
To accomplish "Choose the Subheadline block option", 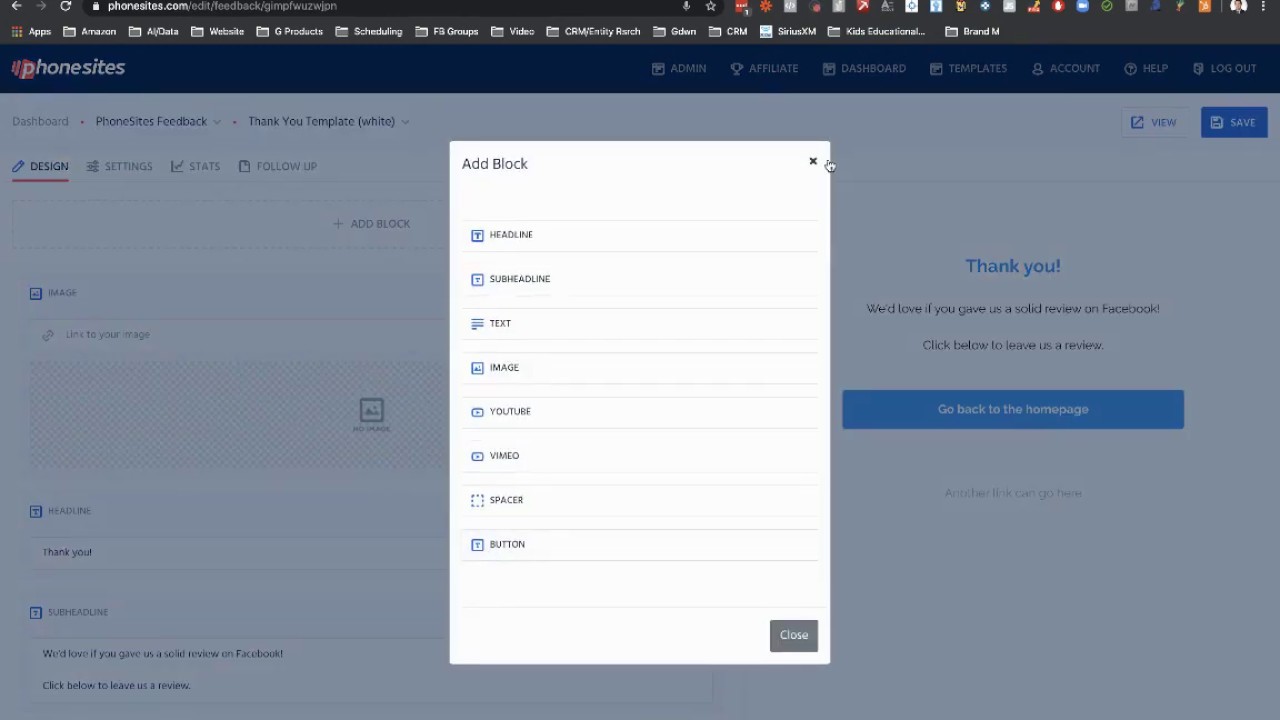I will coord(640,279).
